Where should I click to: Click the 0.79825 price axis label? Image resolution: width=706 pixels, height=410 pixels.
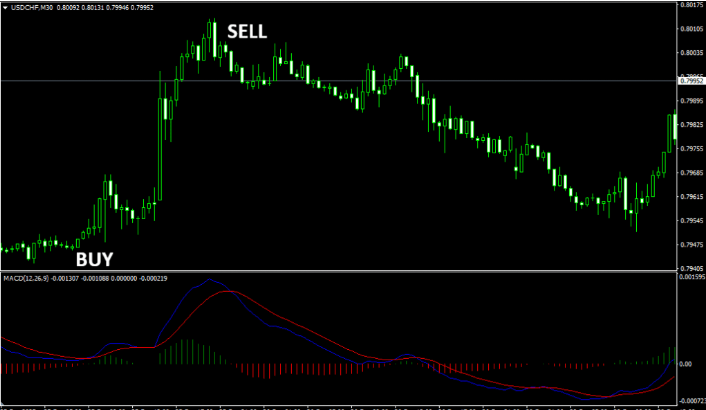point(690,125)
